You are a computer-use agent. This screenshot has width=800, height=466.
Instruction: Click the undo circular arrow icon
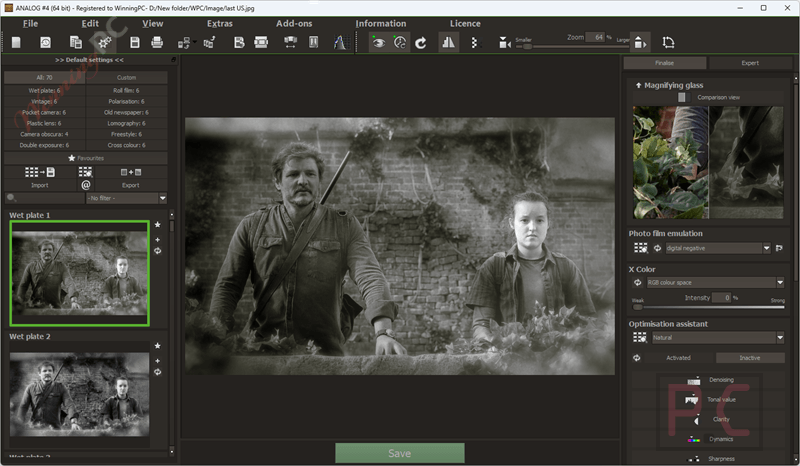[x=420, y=43]
